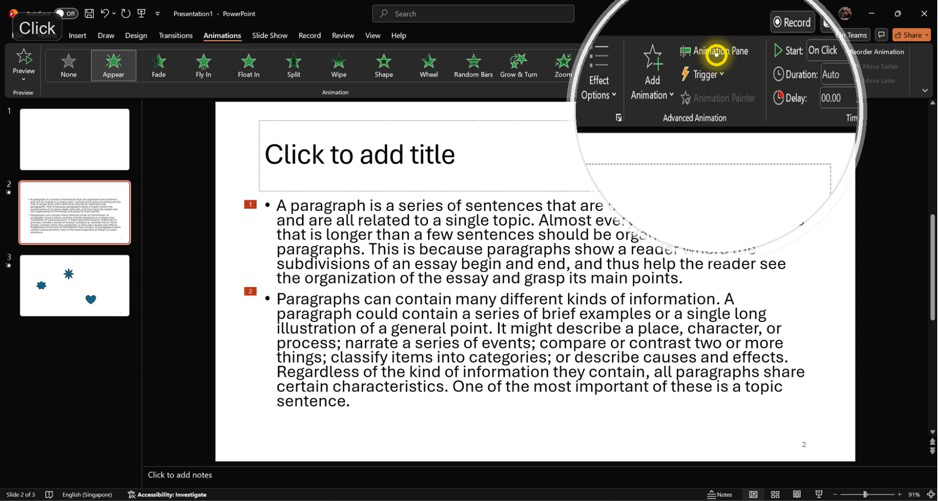Click English (Singapore) language indicator
Viewport: 939px width, 501px height.
(88, 494)
